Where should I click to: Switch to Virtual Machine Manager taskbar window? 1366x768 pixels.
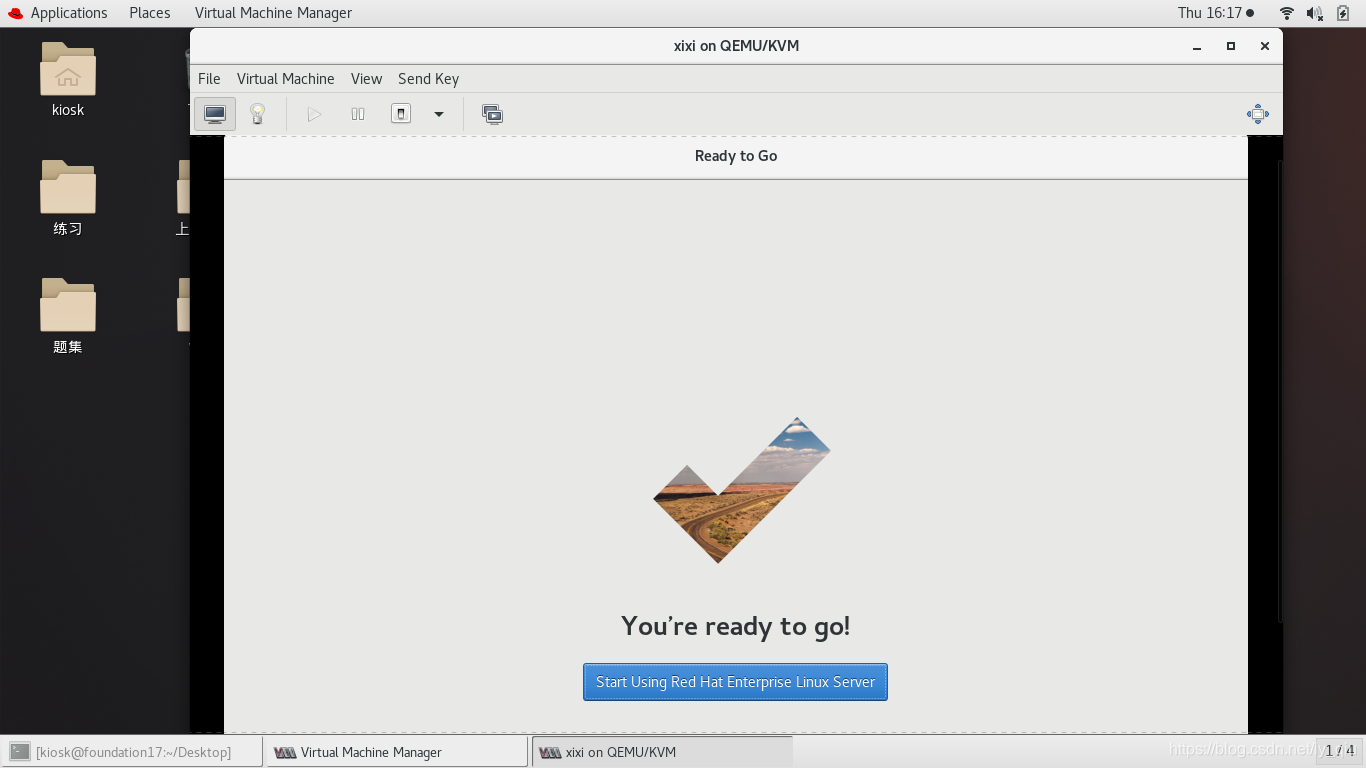coord(396,752)
